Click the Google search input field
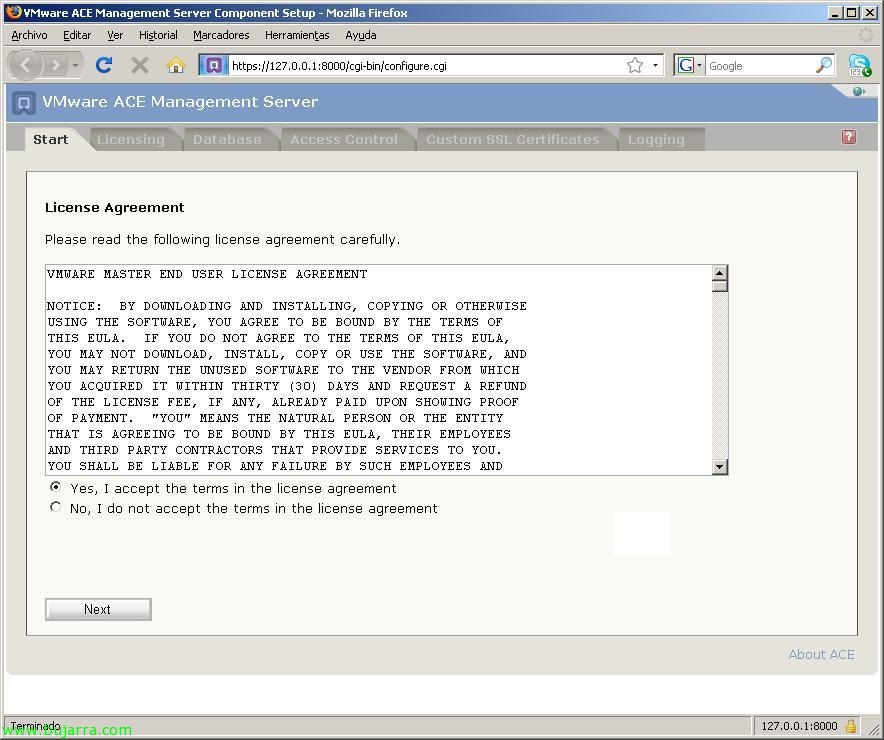The width and height of the screenshot is (884, 740). click(x=758, y=65)
